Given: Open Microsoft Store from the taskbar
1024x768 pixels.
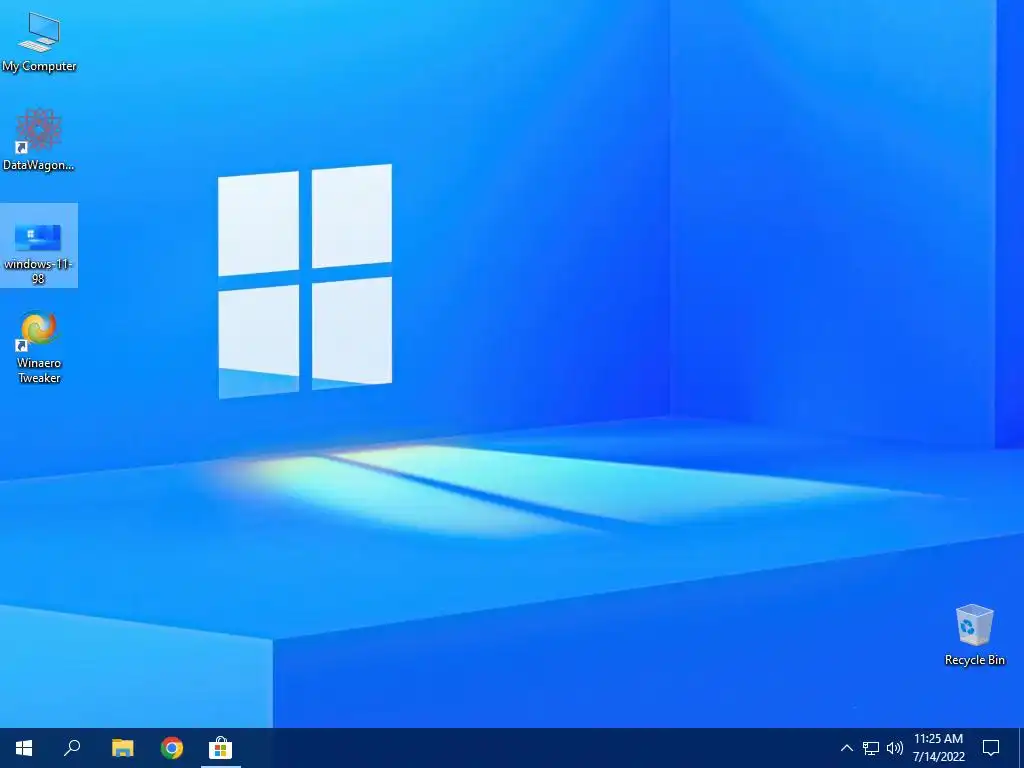Looking at the screenshot, I should click(221, 748).
